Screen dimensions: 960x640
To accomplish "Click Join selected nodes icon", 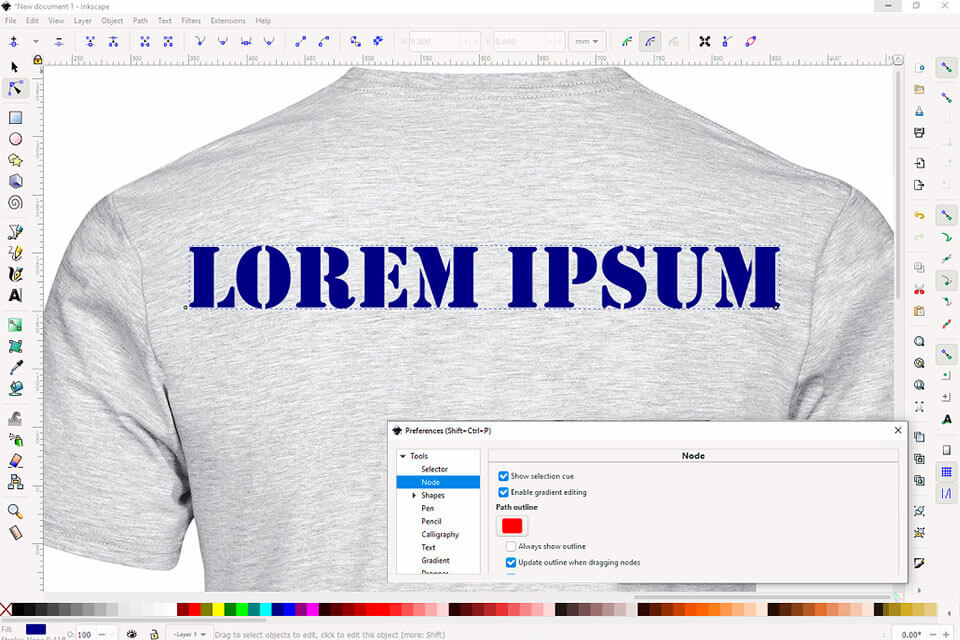I will click(90, 42).
